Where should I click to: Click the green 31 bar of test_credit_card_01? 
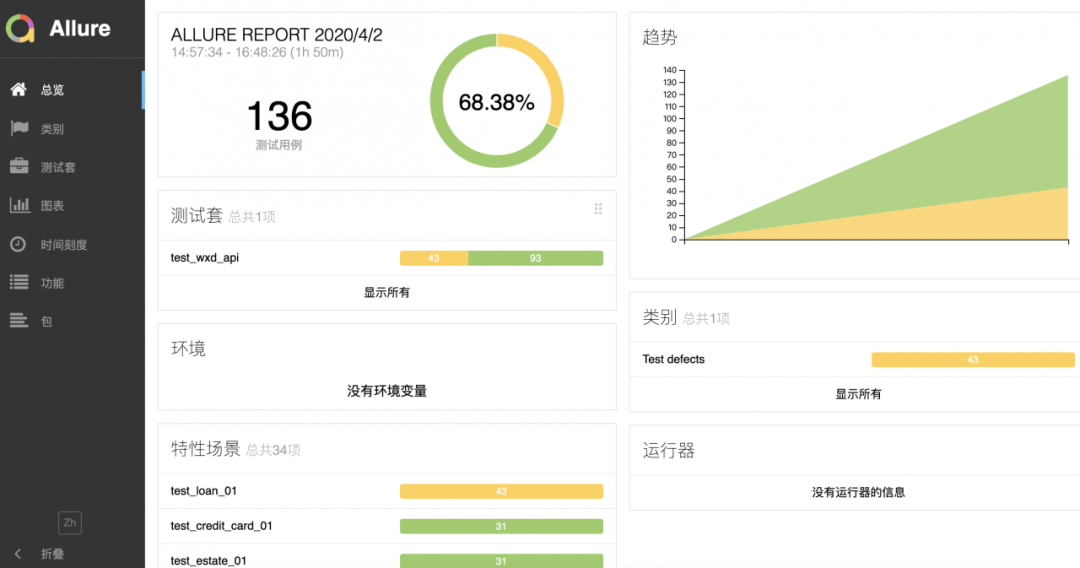(501, 526)
